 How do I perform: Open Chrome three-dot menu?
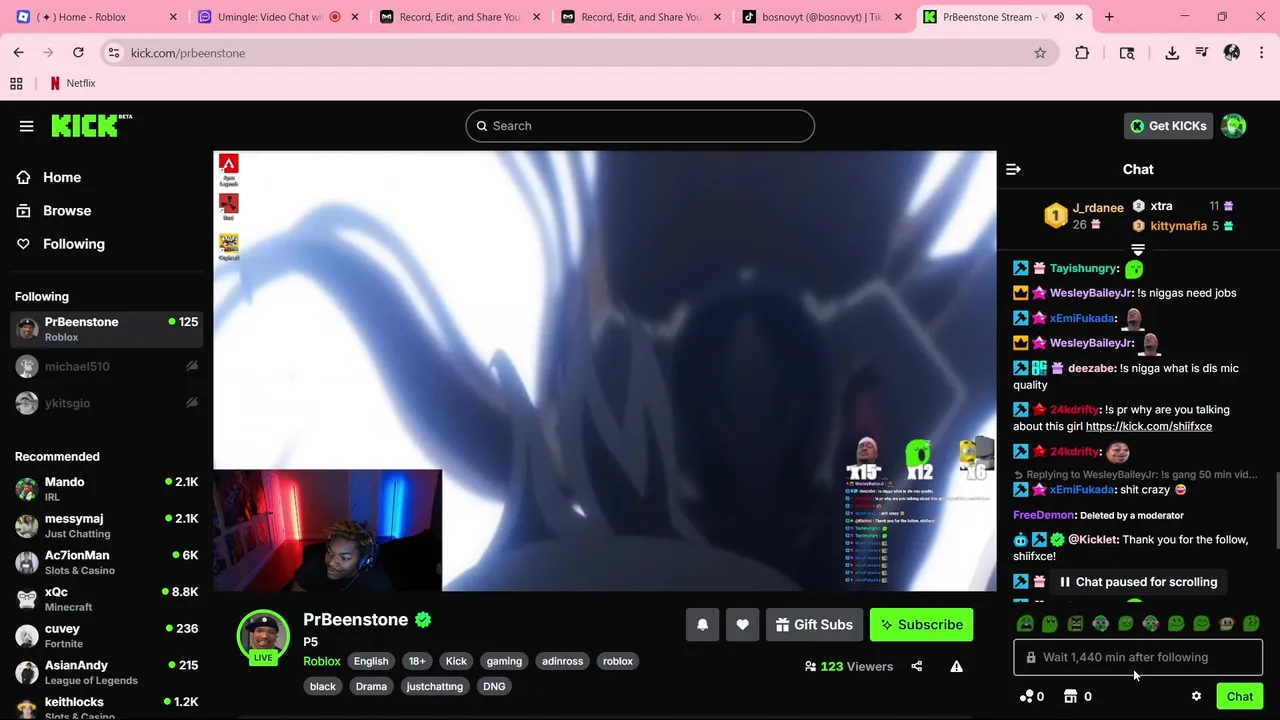pyautogui.click(x=1261, y=53)
